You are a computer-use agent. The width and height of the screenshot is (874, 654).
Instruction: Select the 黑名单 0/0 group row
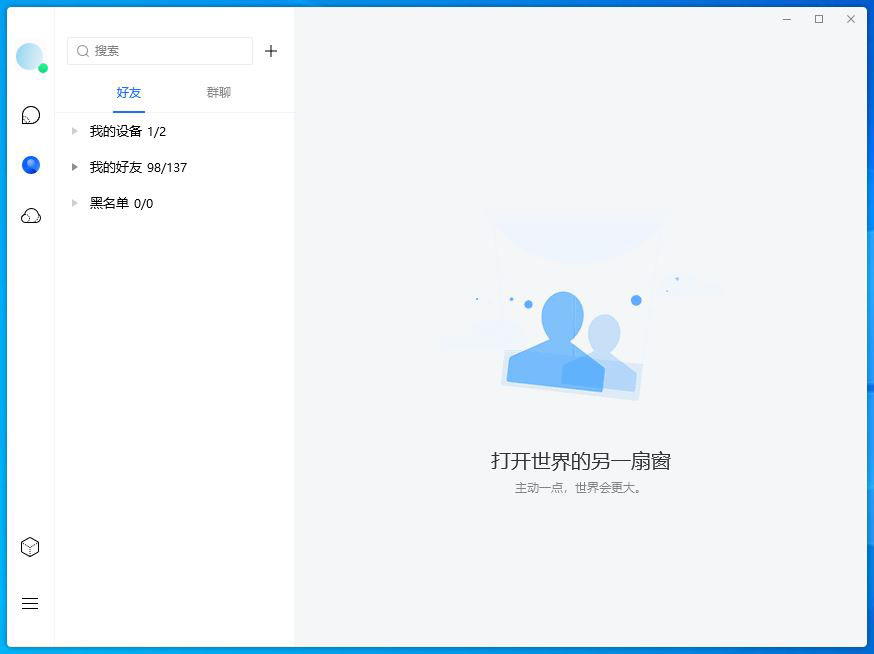click(122, 203)
